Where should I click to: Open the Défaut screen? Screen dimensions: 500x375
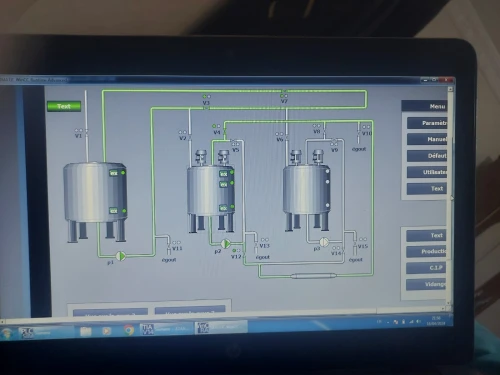point(427,156)
